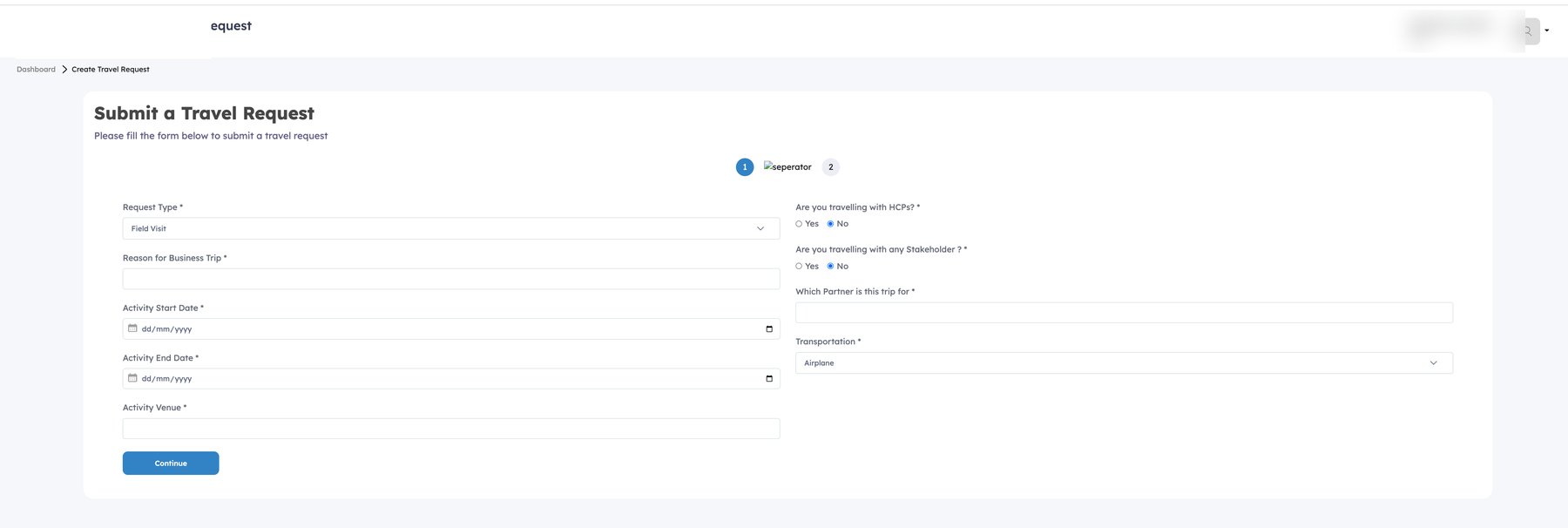Click the 'Please fill the form below' subtitle
The width and height of the screenshot is (1568, 528).
click(211, 136)
